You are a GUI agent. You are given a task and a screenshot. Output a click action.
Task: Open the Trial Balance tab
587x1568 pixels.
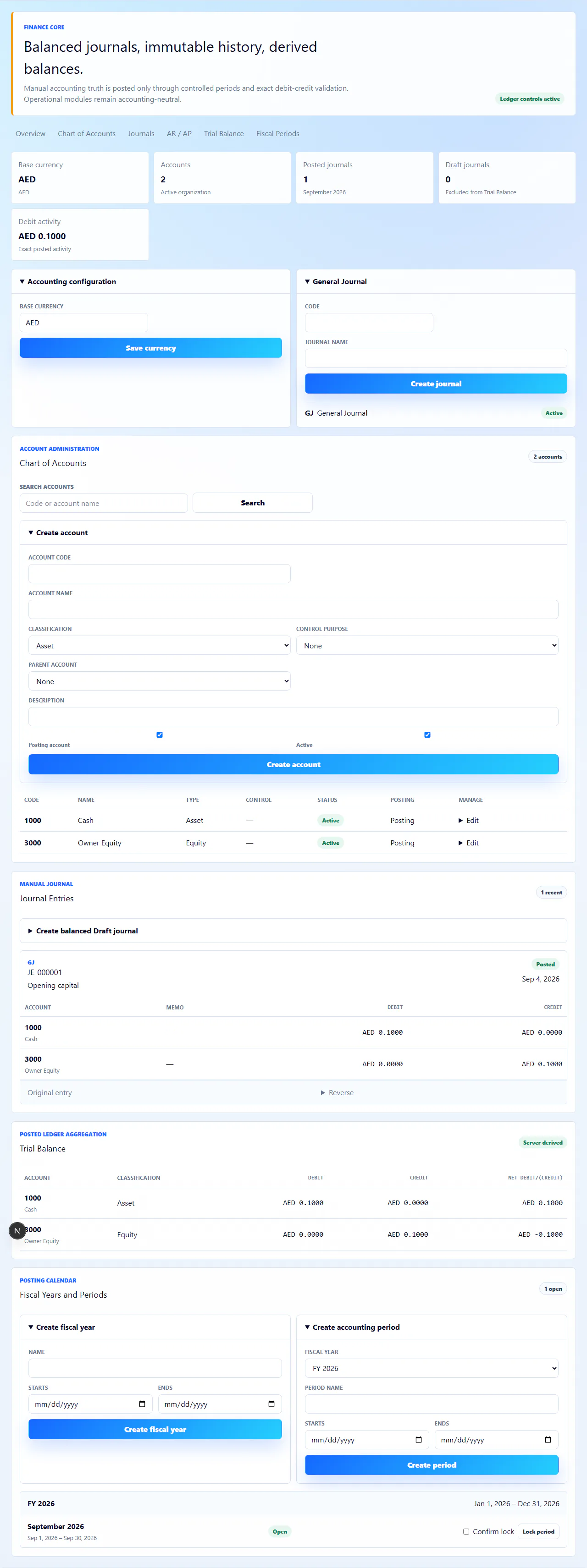[223, 133]
